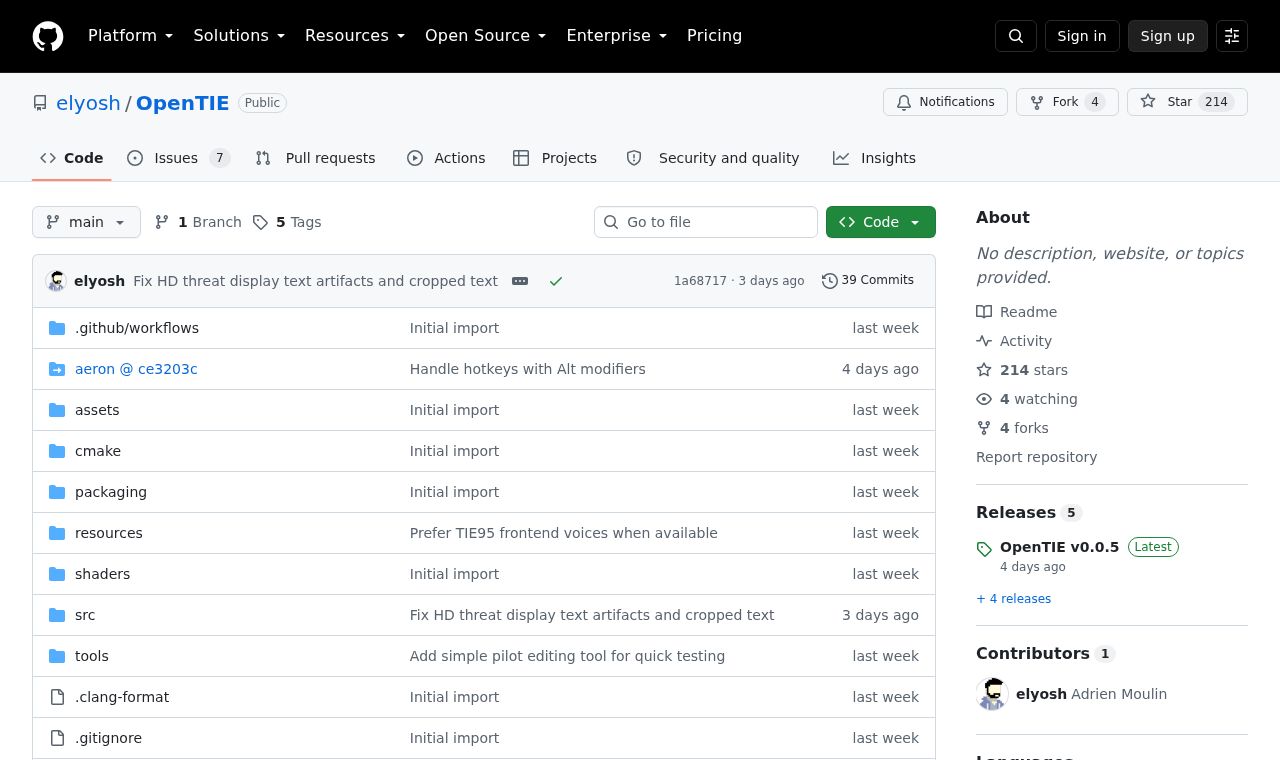The width and height of the screenshot is (1280, 760).
Task: Expand the Resources navigation menu
Action: pos(355,36)
